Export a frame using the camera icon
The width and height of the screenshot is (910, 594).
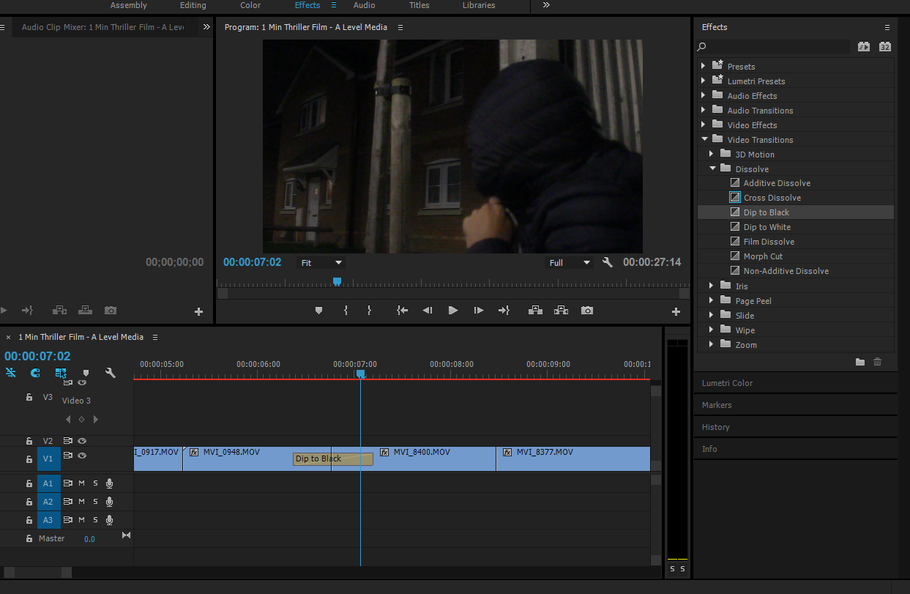[587, 310]
